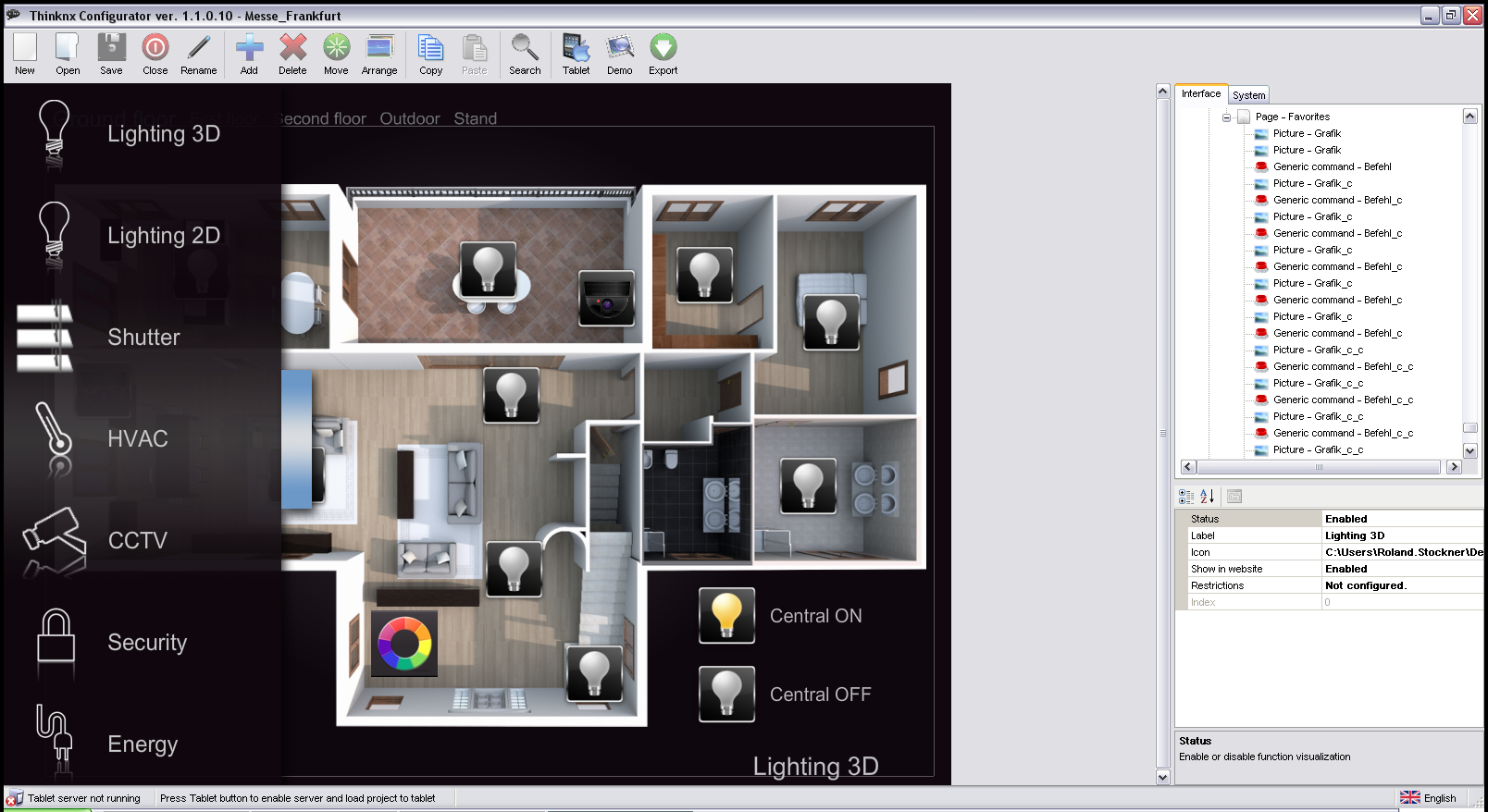The image size is (1488, 812).
Task: Click the canvas vertical scrollbar up arrow
Action: coord(1163,92)
